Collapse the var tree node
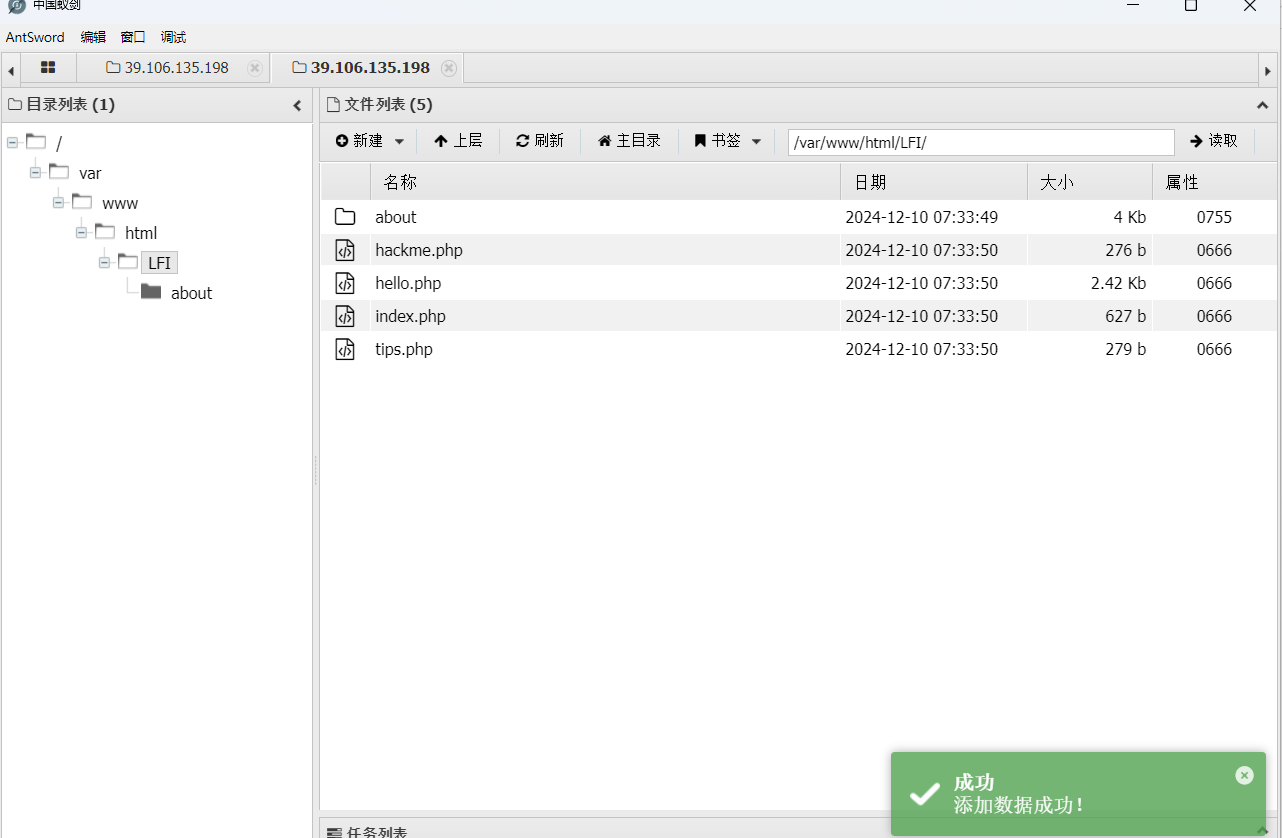This screenshot has width=1282, height=838. pyautogui.click(x=35, y=173)
